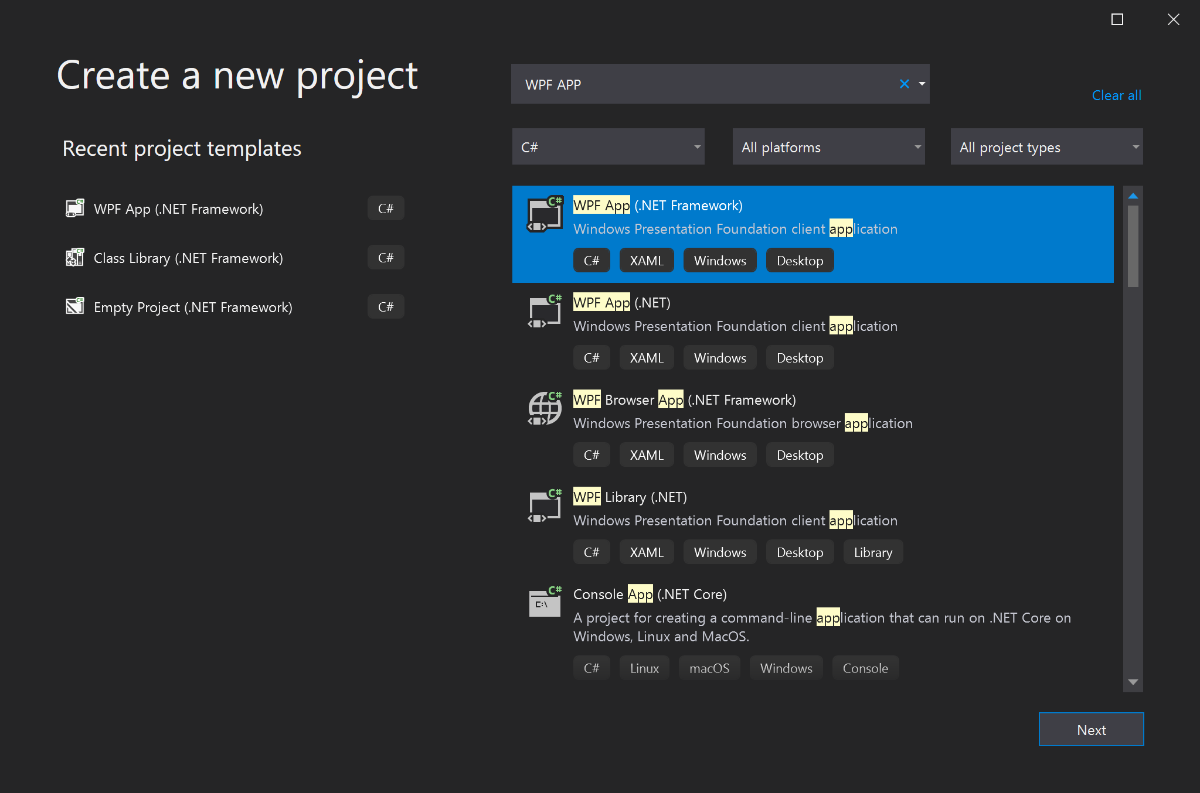Maximize the Create a new project window
Viewport: 1200px width, 793px height.
(x=1117, y=19)
